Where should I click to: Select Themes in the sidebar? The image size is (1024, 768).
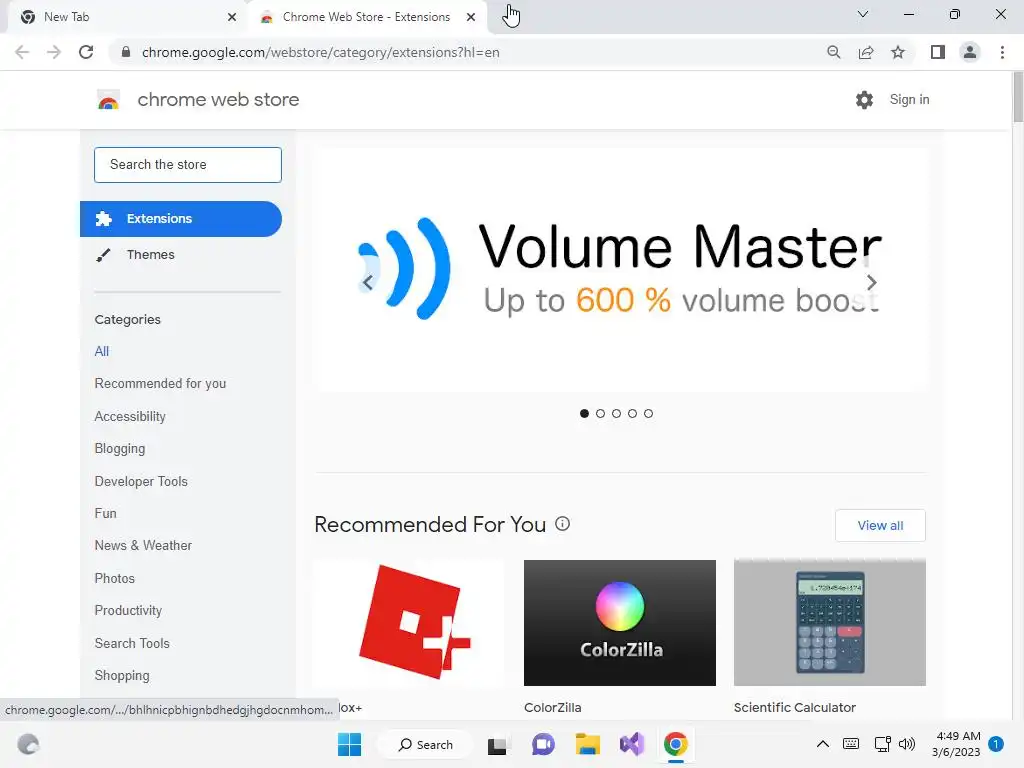[150, 255]
